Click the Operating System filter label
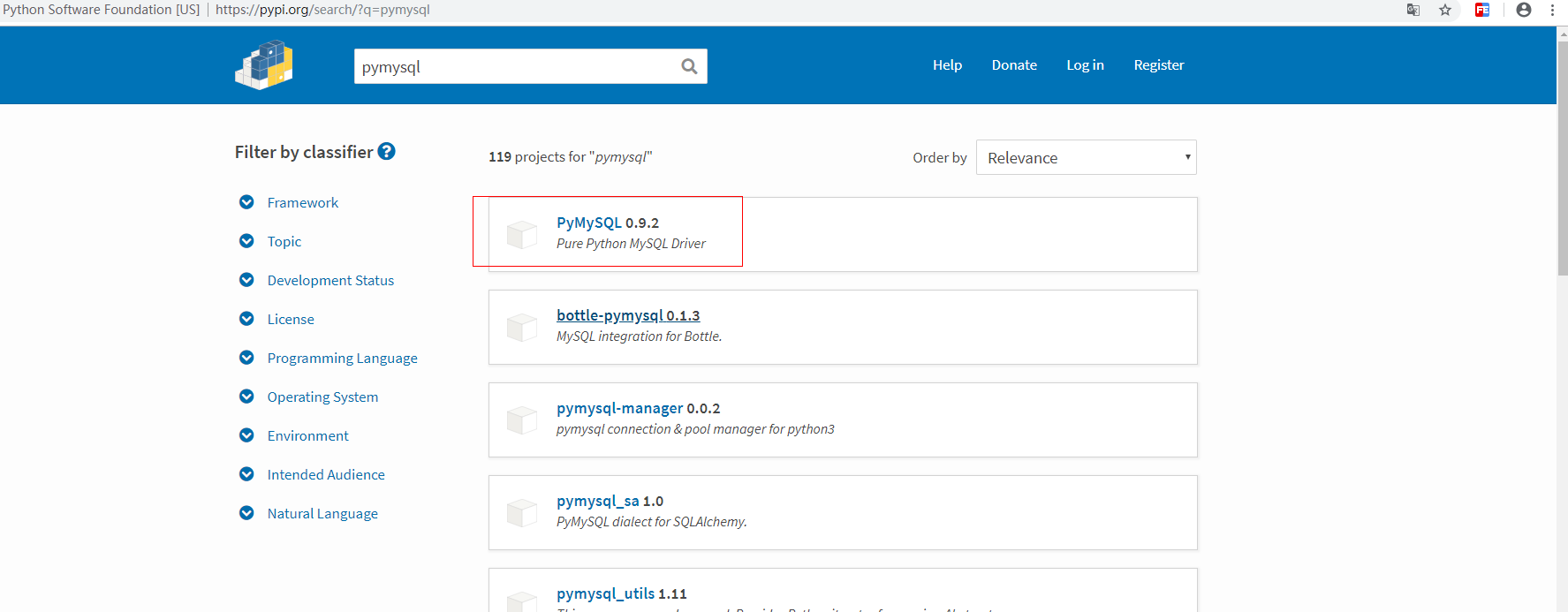The image size is (1568, 612). coord(322,397)
